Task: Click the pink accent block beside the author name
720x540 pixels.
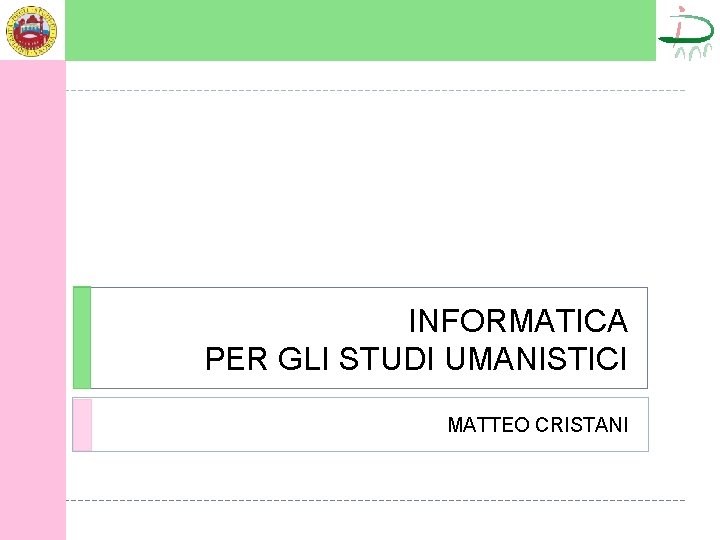Action: point(81,424)
